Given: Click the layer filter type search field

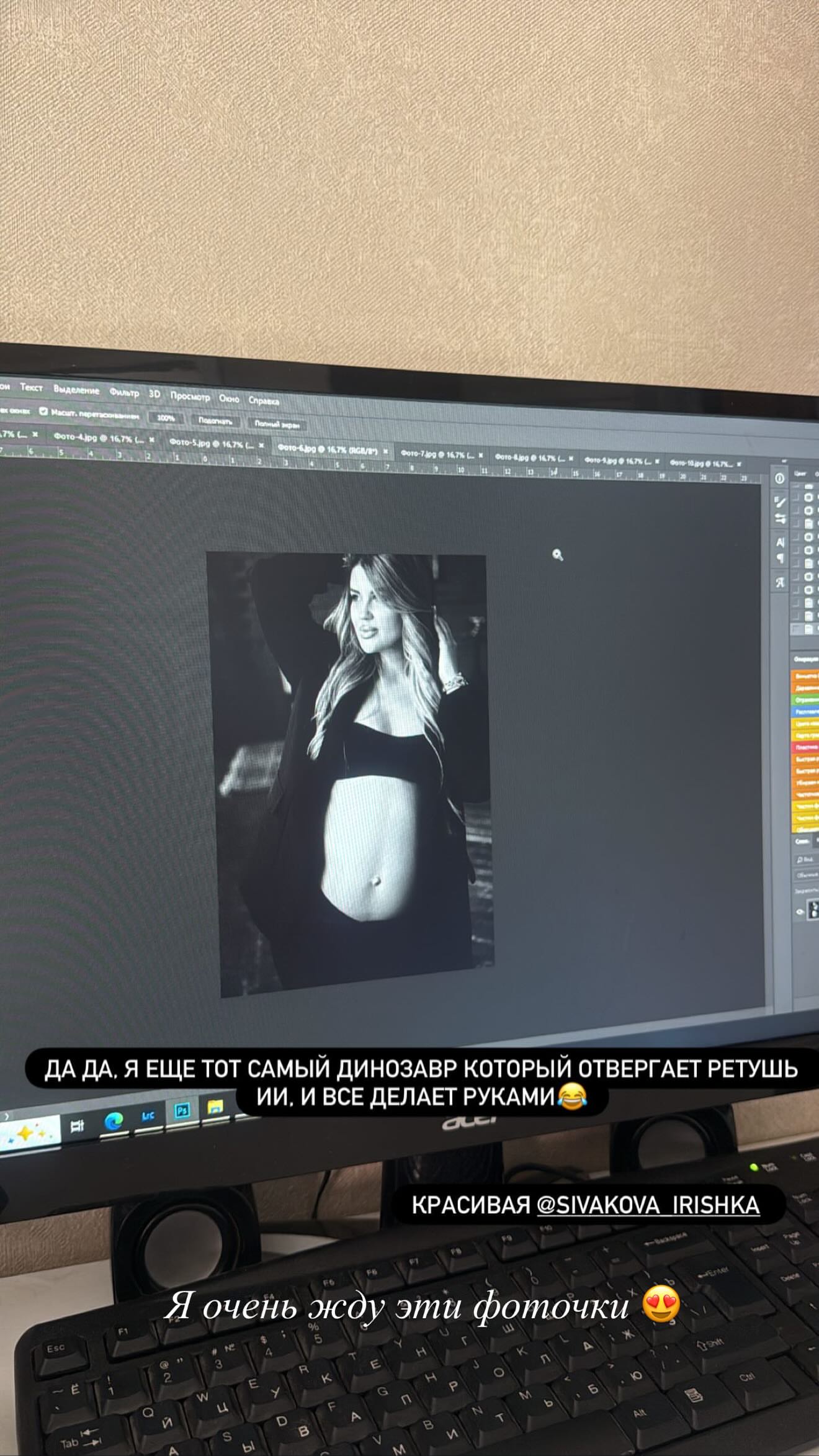Looking at the screenshot, I should [807, 860].
